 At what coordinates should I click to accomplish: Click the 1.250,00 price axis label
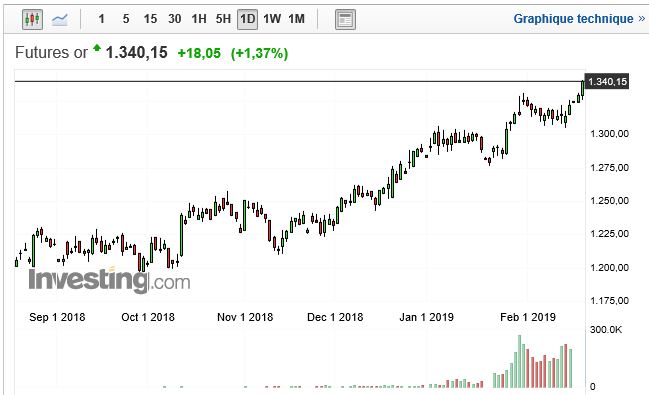pyautogui.click(x=609, y=200)
